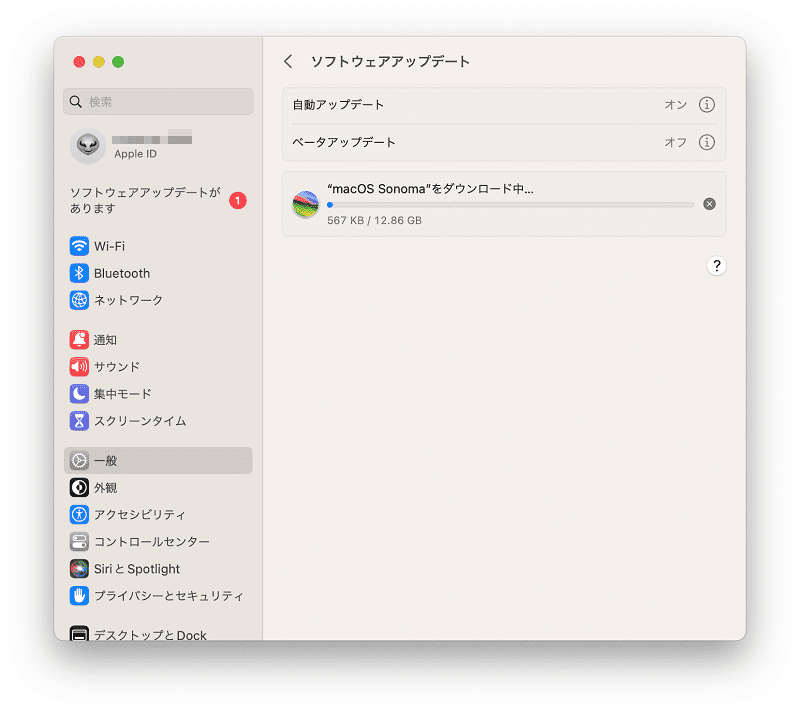
Task: Open サウンド settings label
Action: click(x=117, y=367)
